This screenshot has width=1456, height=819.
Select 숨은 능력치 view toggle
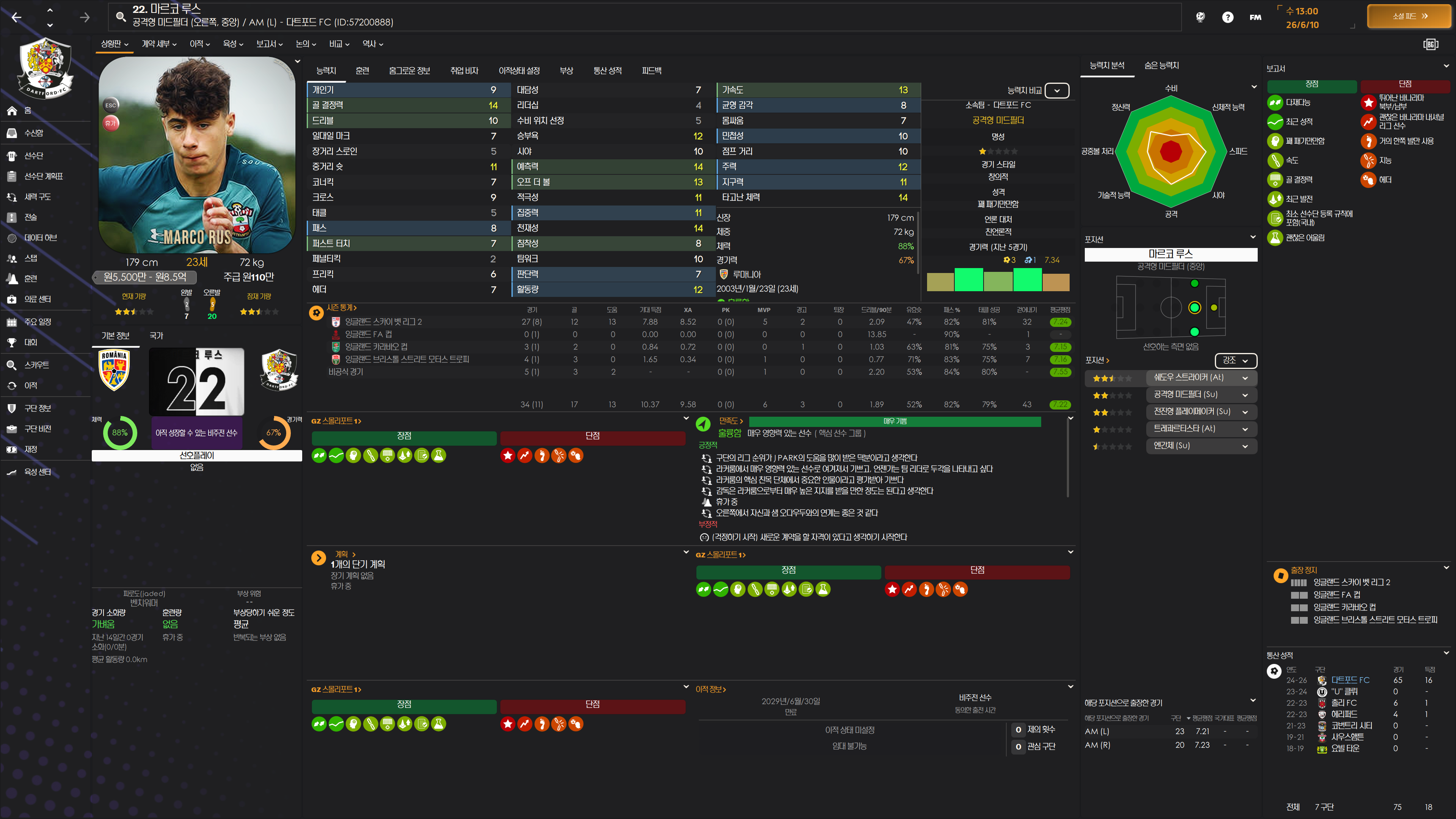pyautogui.click(x=1161, y=66)
